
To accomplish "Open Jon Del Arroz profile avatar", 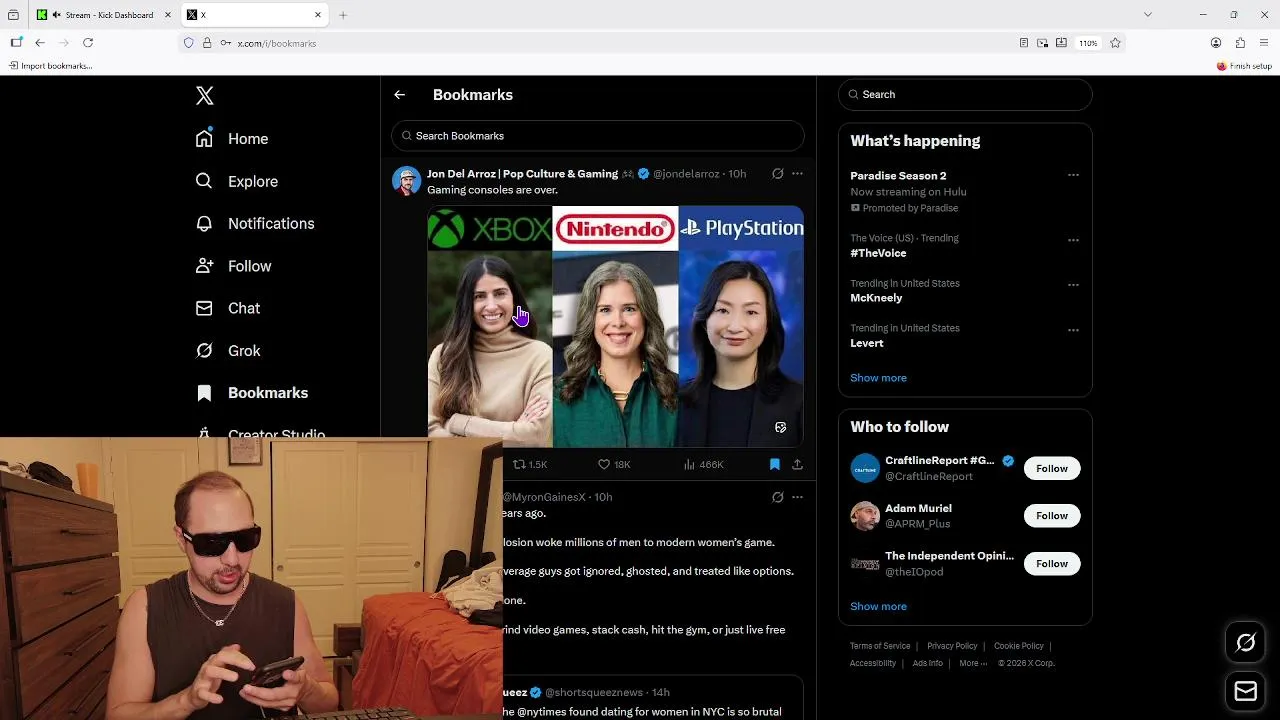I will 406,181.
